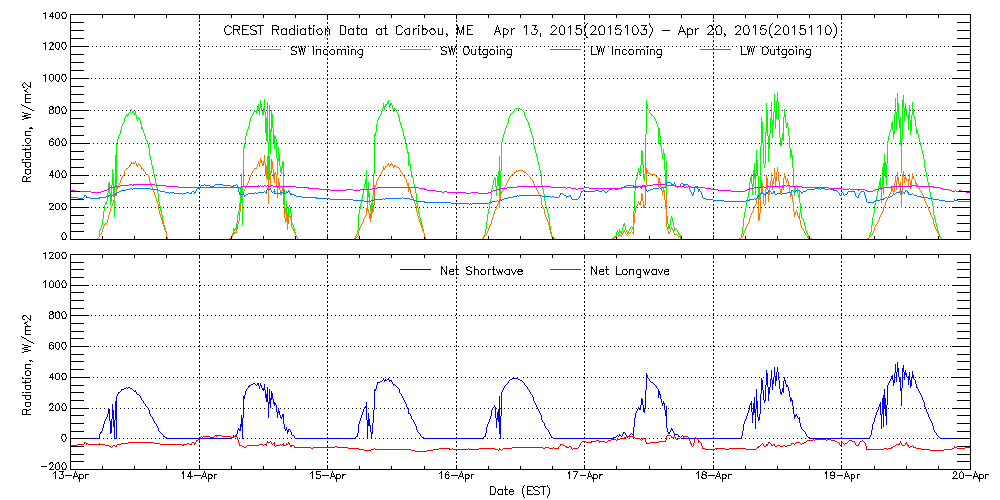1000x500 pixels.
Task: Click the upper chart's Radiation W/m^2 axis title
Action: tap(28, 127)
